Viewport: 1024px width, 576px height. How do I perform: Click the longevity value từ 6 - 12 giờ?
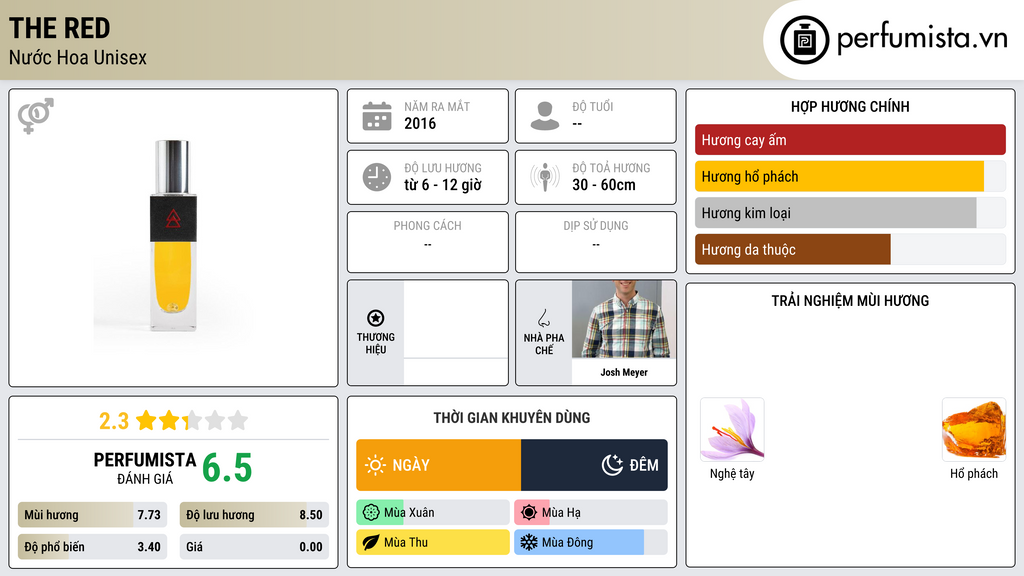click(x=443, y=185)
